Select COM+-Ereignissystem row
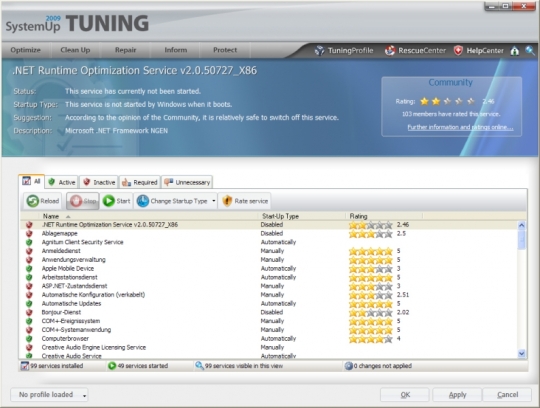Image resolution: width=540 pixels, height=408 pixels. (x=269, y=321)
